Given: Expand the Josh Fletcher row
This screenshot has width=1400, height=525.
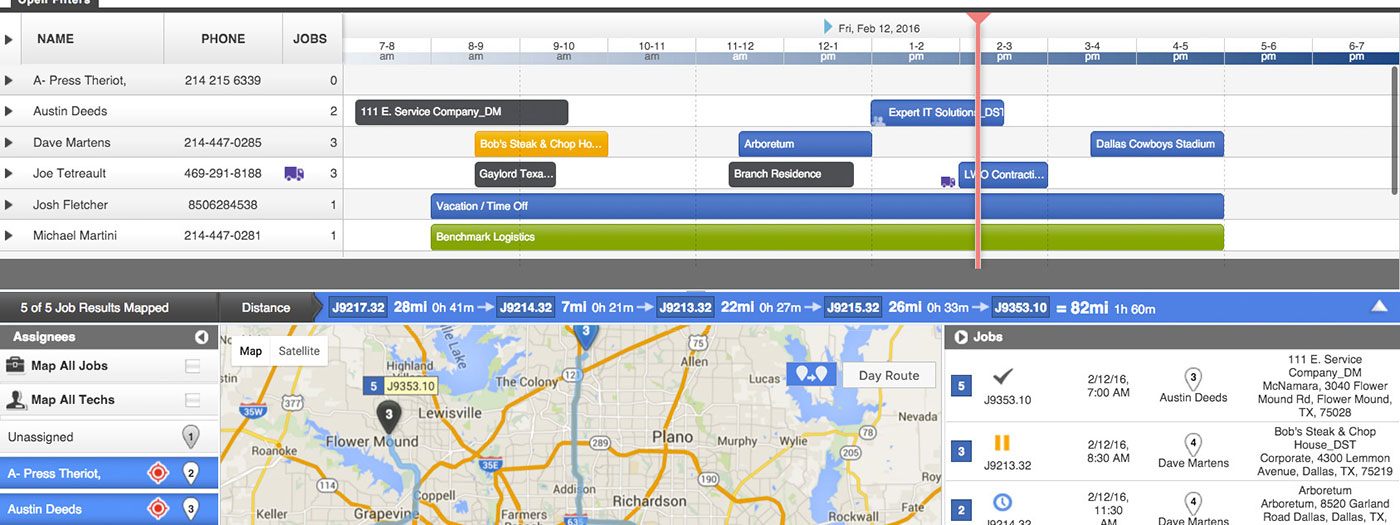Looking at the screenshot, I should coord(9,205).
